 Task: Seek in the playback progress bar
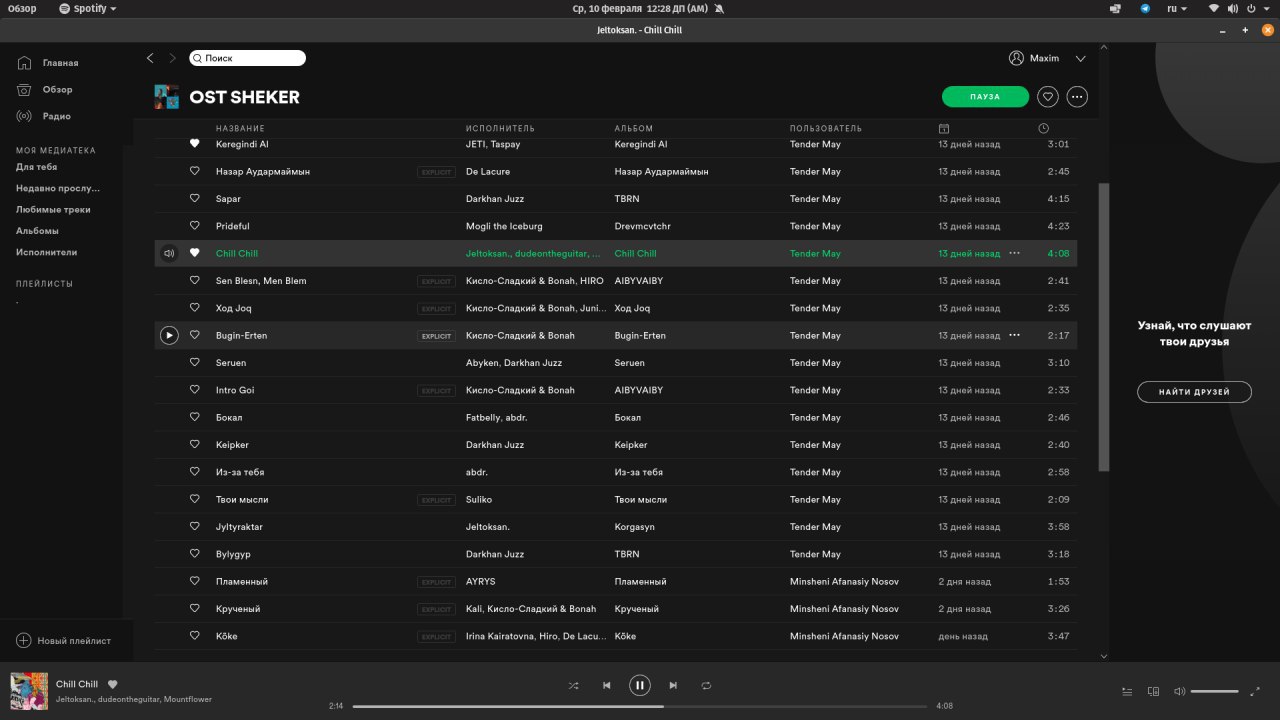click(x=640, y=706)
